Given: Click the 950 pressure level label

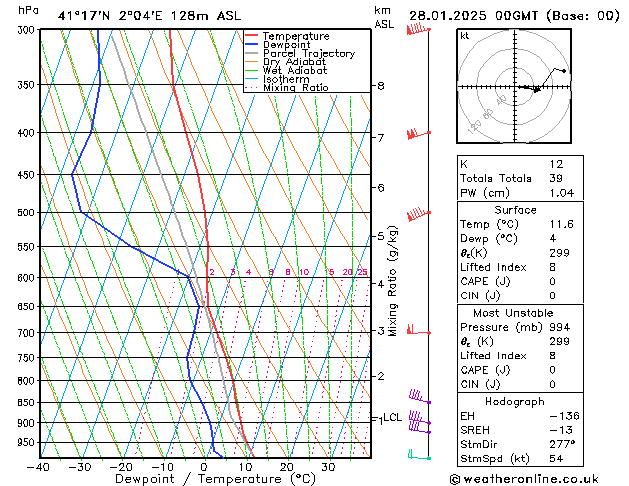Looking at the screenshot, I should tap(28, 442).
